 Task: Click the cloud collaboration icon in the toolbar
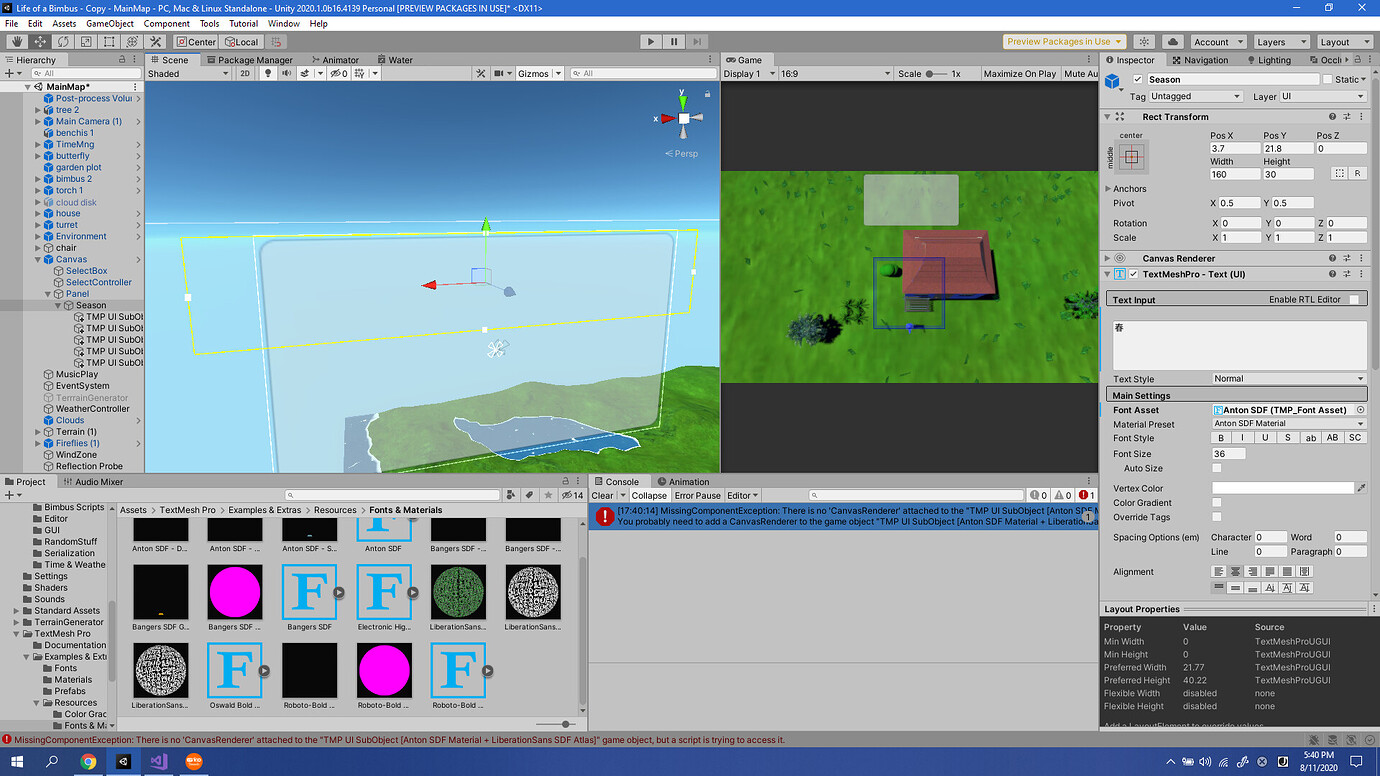[x=1171, y=41]
